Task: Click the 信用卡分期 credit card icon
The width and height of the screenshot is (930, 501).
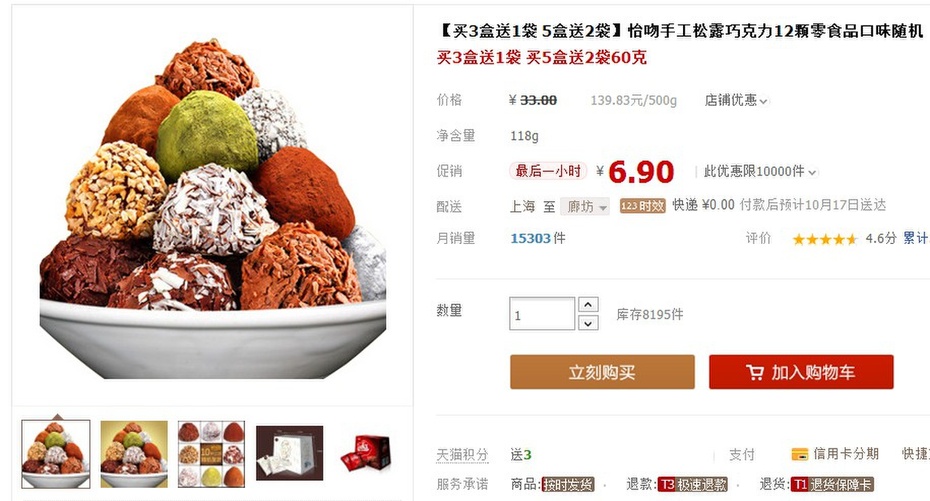Action: click(800, 454)
